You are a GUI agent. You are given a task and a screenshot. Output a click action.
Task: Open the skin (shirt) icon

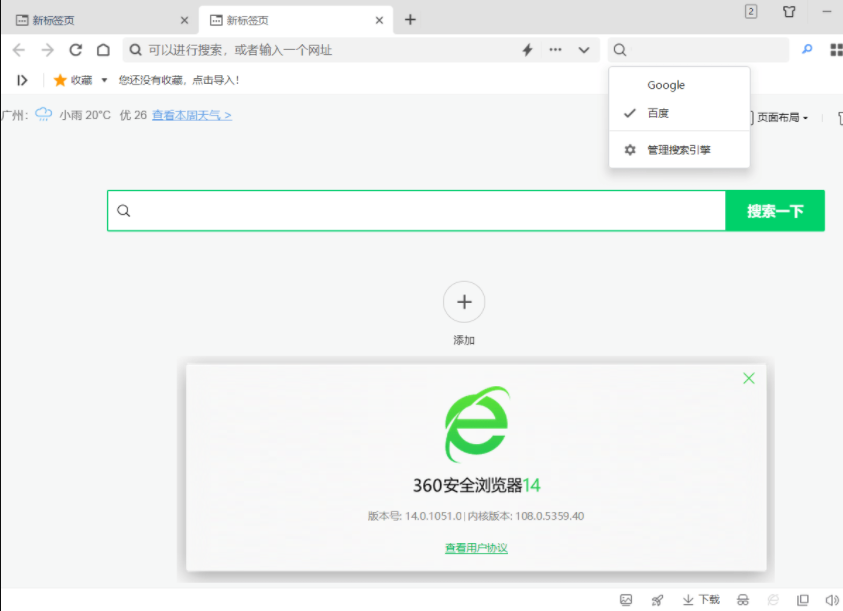pyautogui.click(x=790, y=12)
